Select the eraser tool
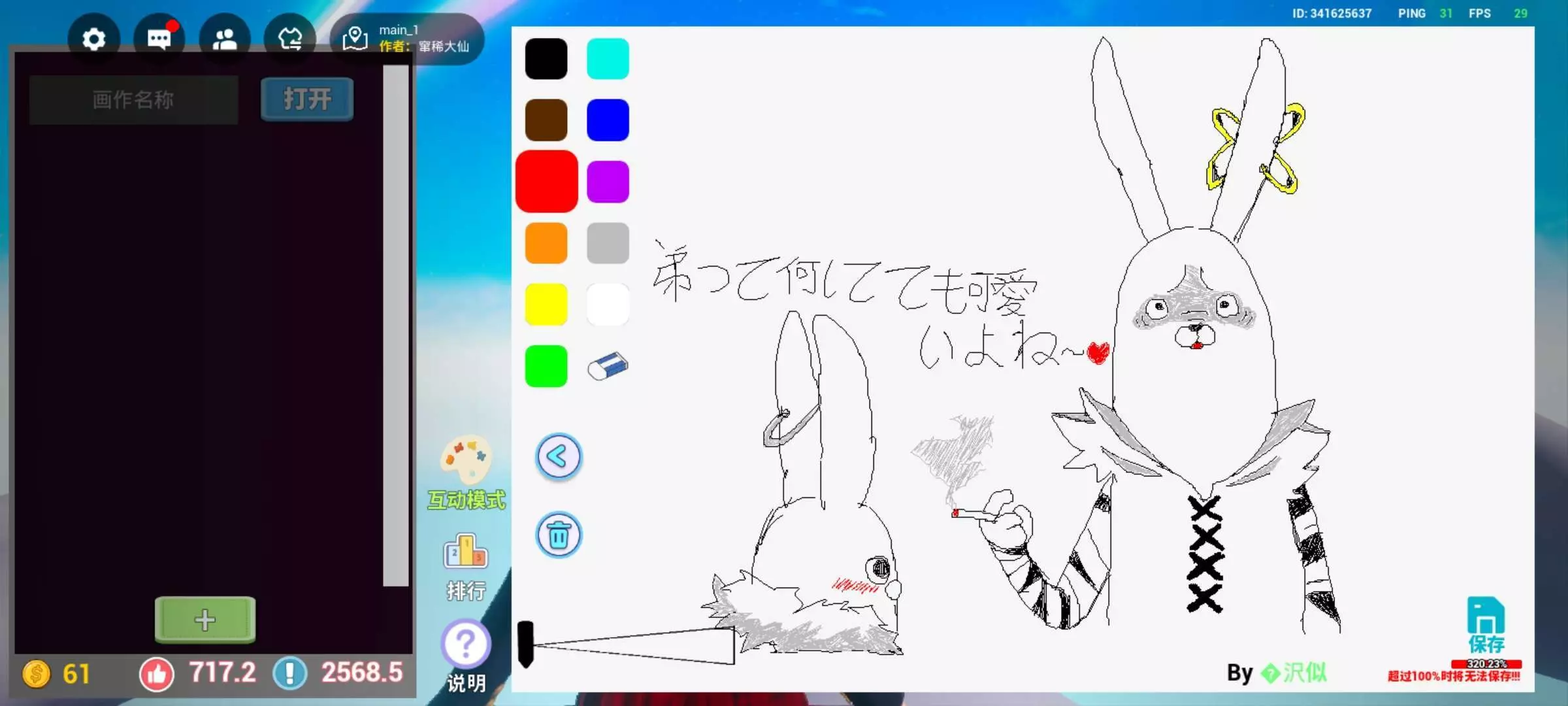Screen dimensions: 1568x706 pyautogui.click(x=608, y=366)
